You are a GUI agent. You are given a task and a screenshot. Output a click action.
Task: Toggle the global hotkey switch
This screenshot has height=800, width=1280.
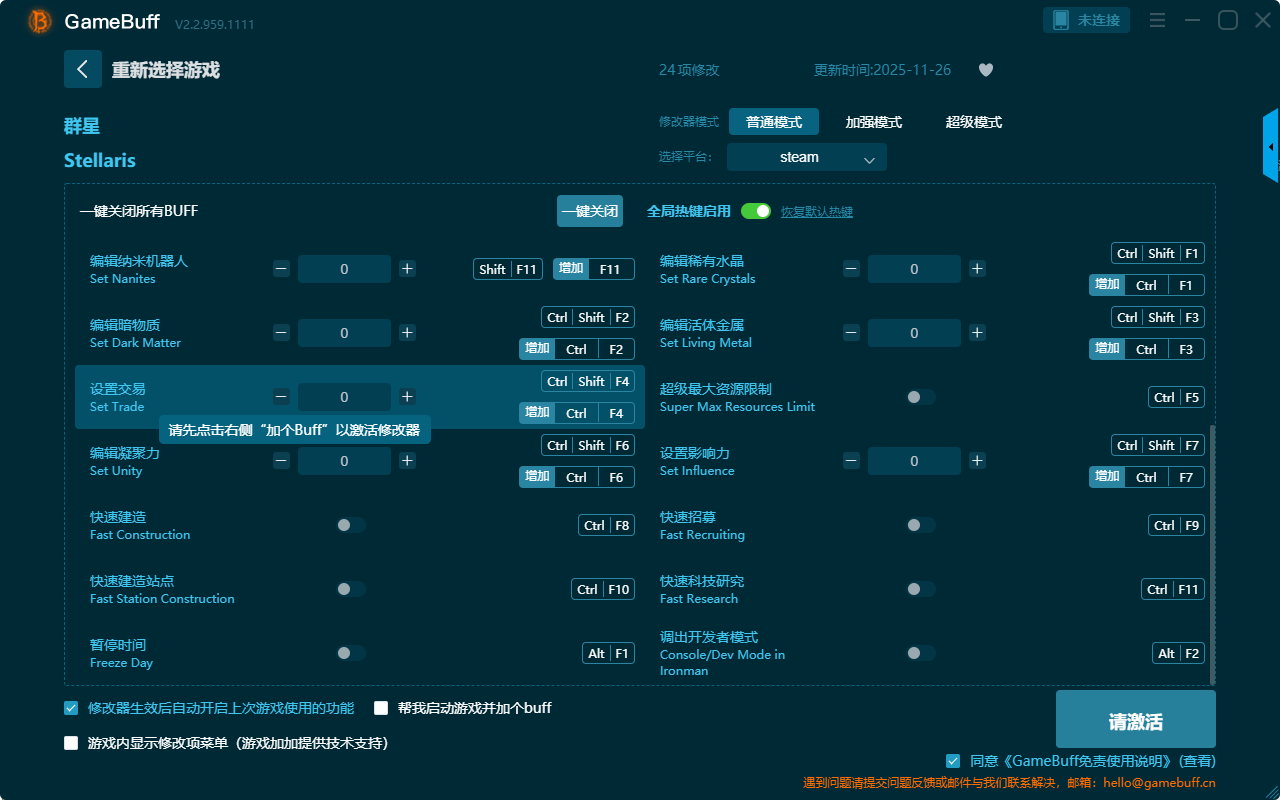coord(756,211)
